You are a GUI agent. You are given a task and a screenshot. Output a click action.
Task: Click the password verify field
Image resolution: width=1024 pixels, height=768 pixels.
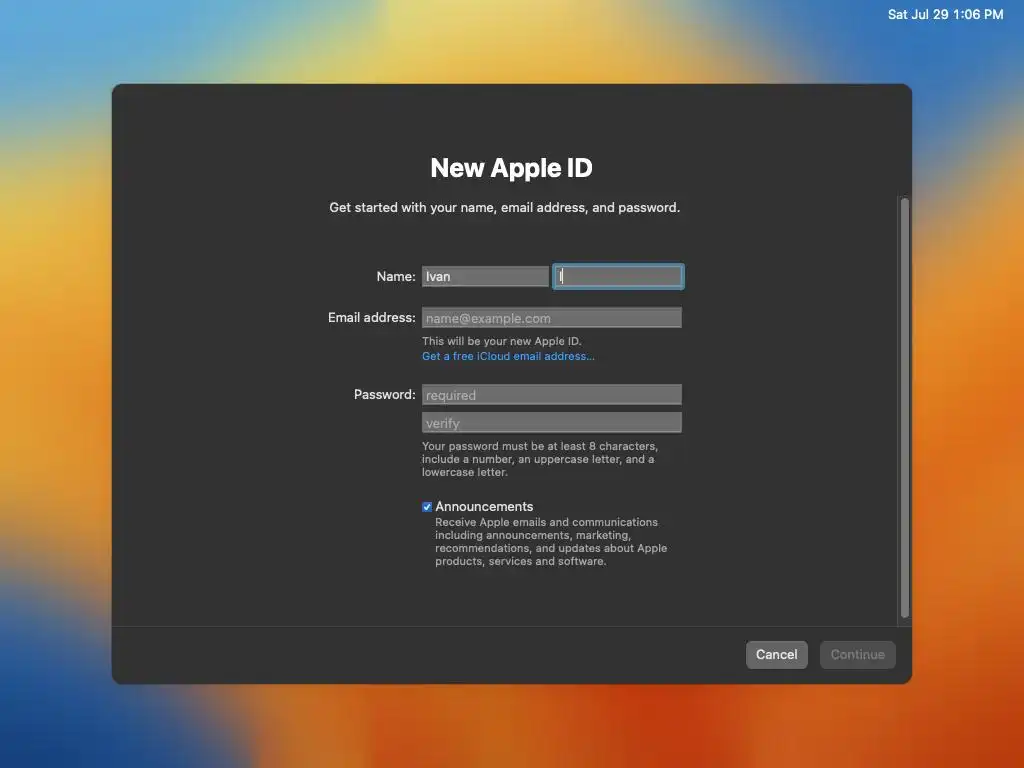coord(552,423)
